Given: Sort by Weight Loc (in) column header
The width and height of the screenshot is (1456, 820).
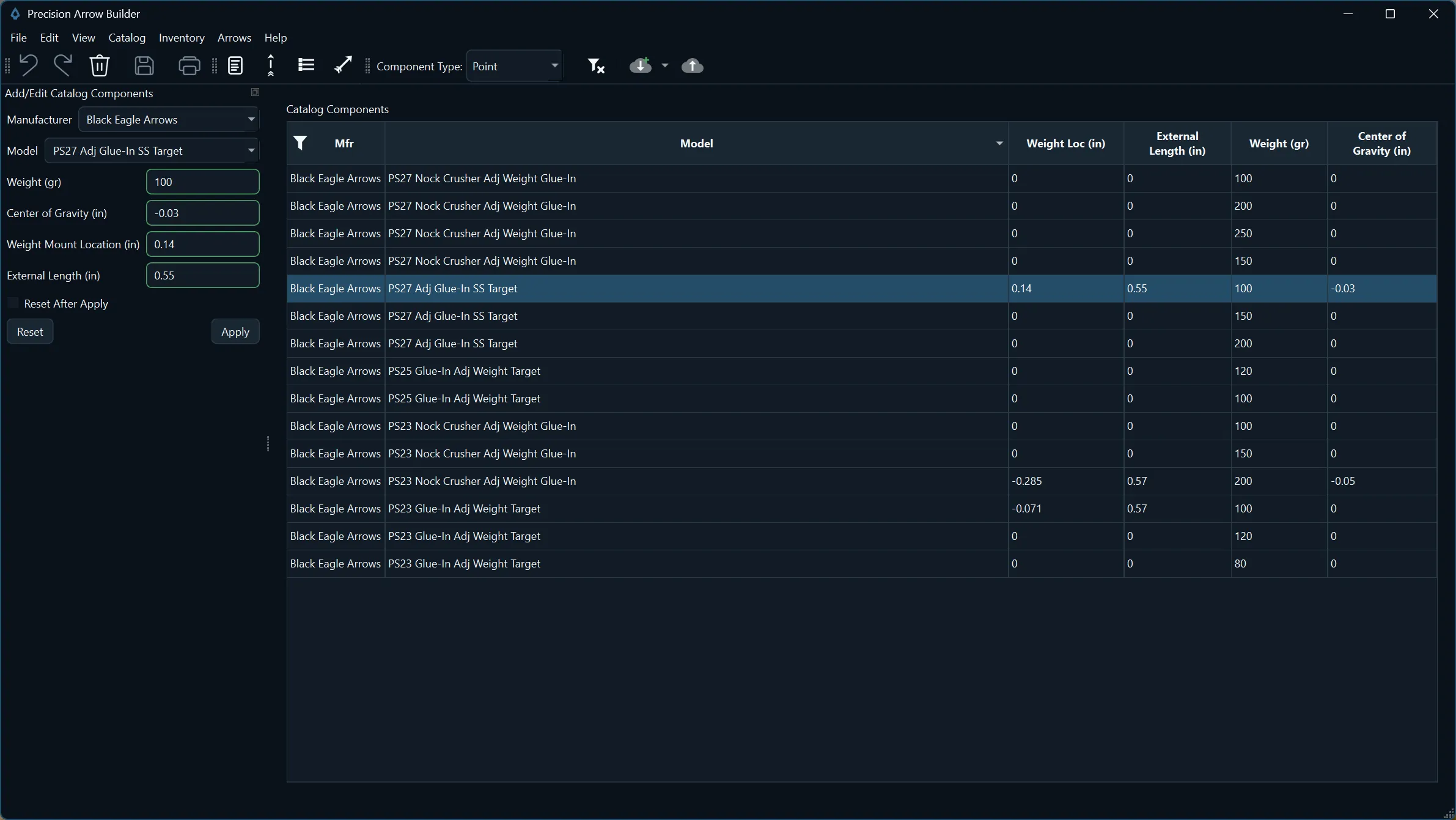Looking at the screenshot, I should pos(1066,143).
